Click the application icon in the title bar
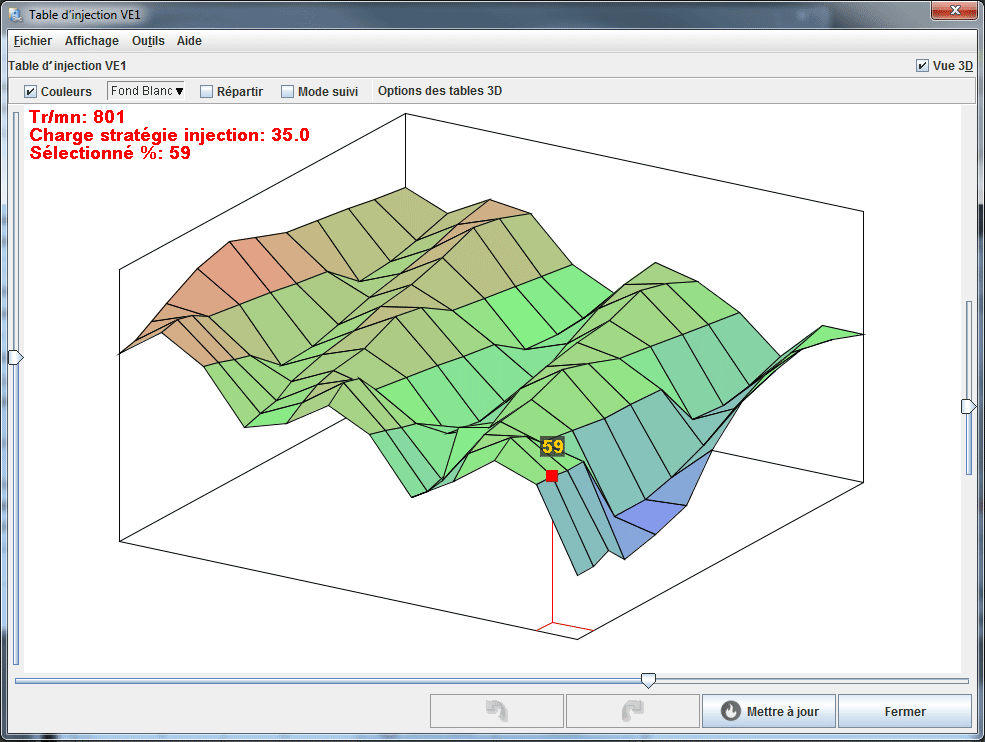 point(16,15)
